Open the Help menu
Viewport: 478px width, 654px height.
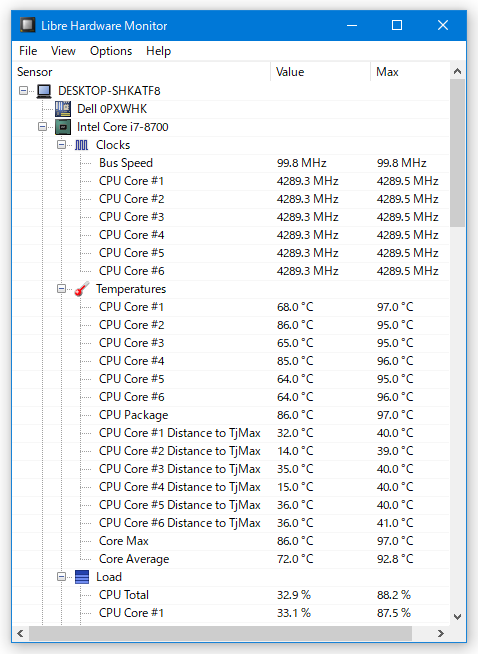tap(158, 51)
